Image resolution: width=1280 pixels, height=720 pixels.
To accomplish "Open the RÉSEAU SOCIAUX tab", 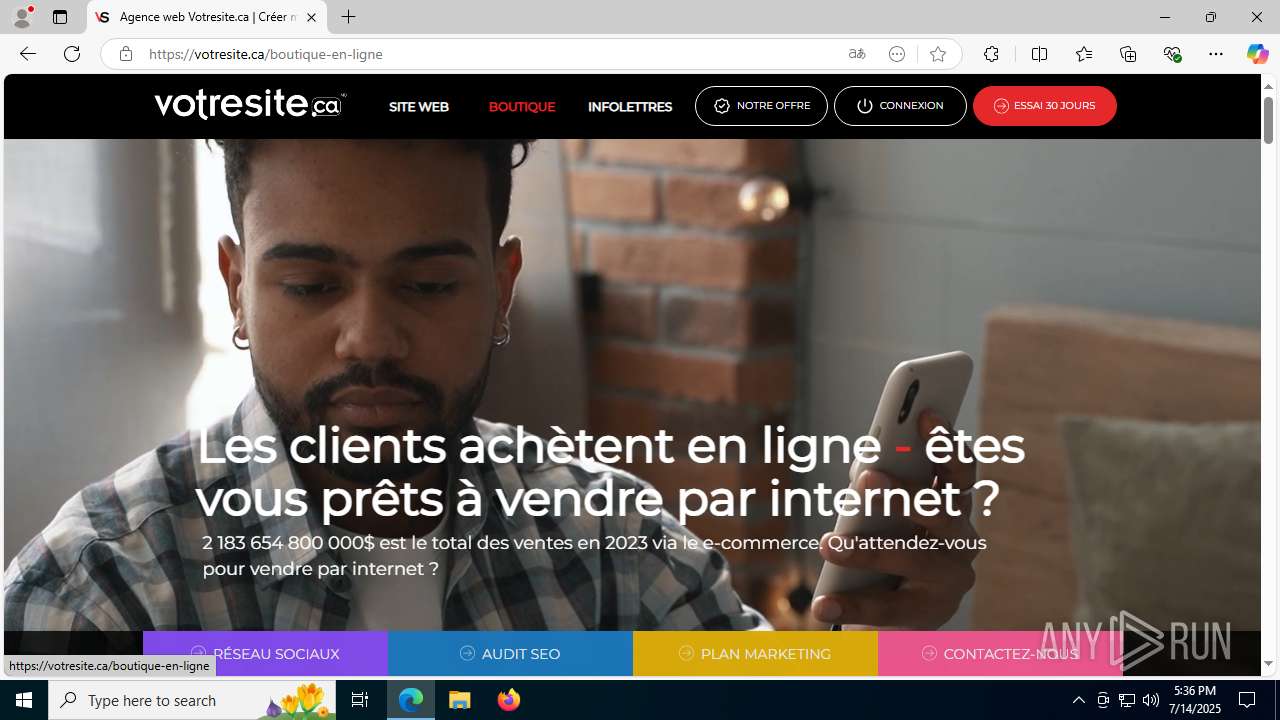I will point(265,653).
